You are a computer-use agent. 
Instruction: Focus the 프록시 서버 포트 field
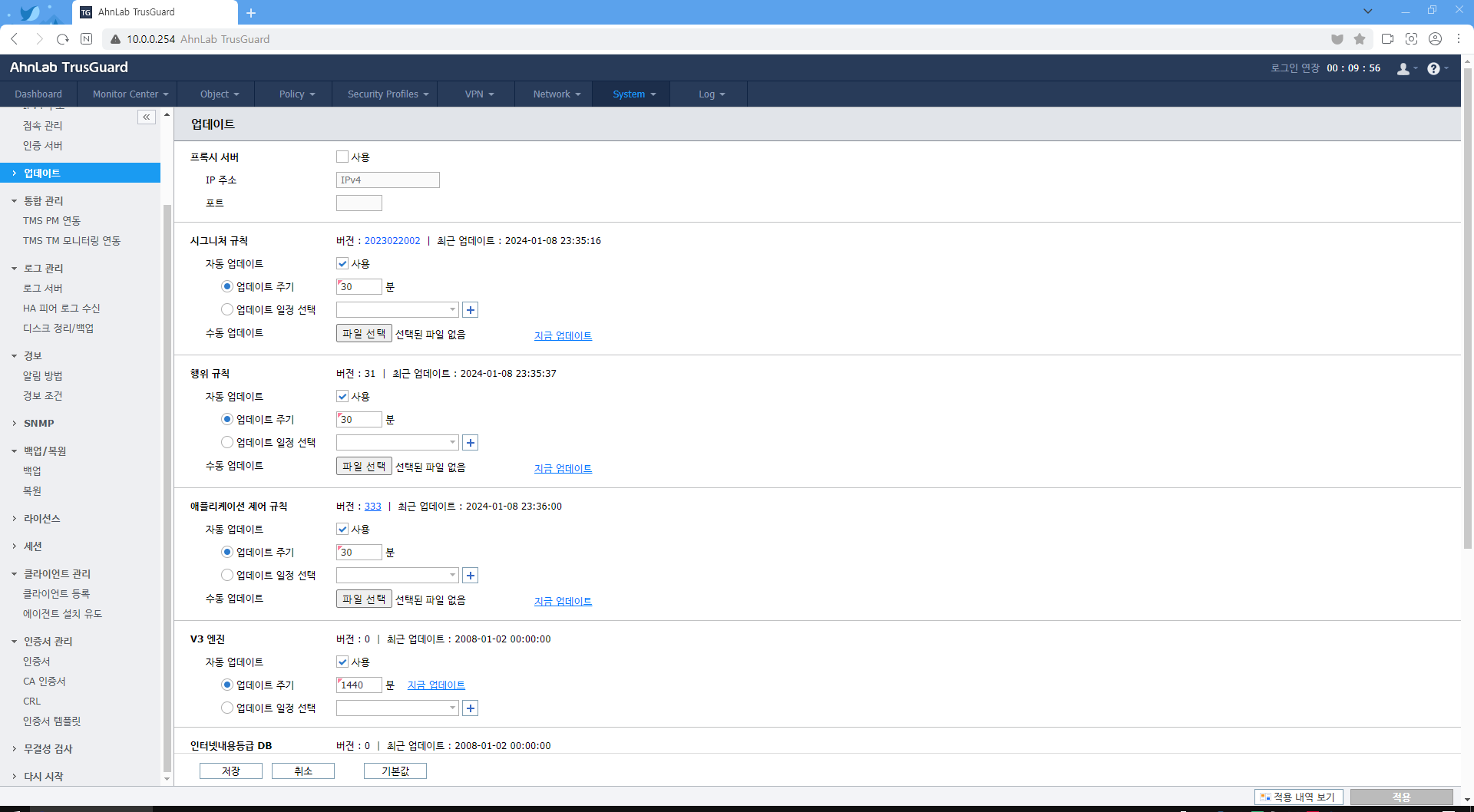pyautogui.click(x=359, y=203)
